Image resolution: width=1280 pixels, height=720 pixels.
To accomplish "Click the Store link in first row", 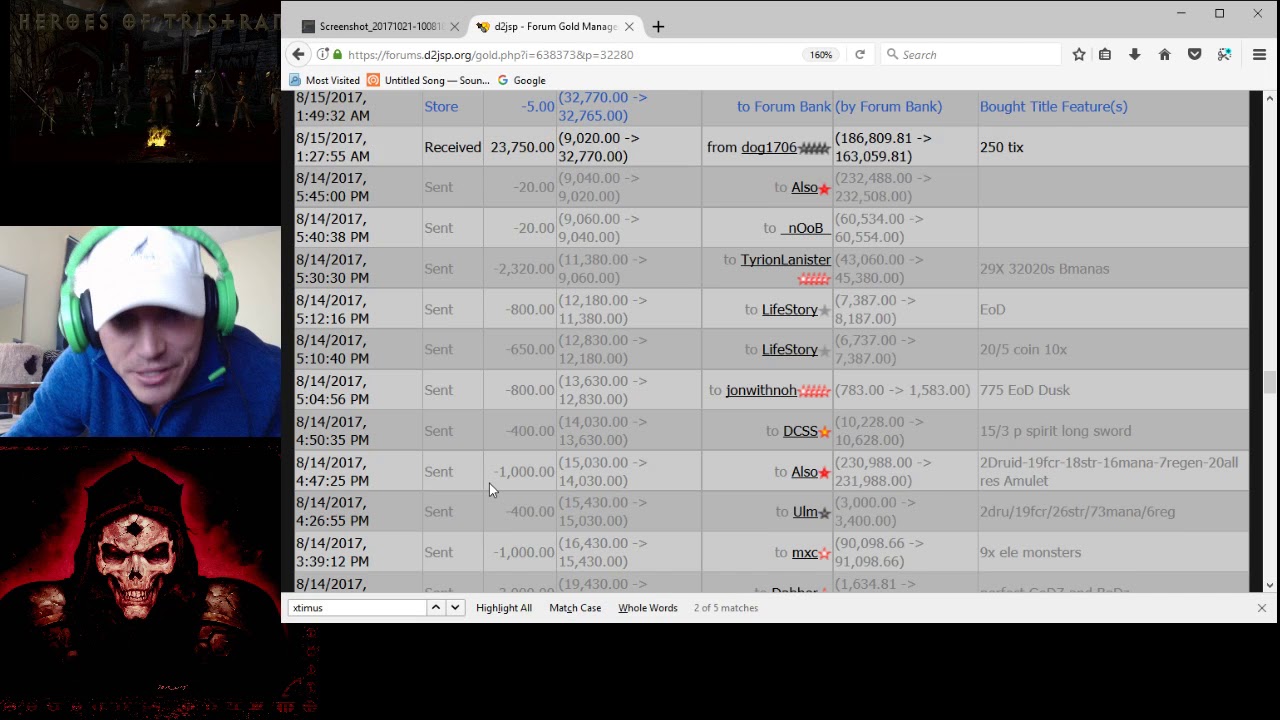I will coord(441,106).
